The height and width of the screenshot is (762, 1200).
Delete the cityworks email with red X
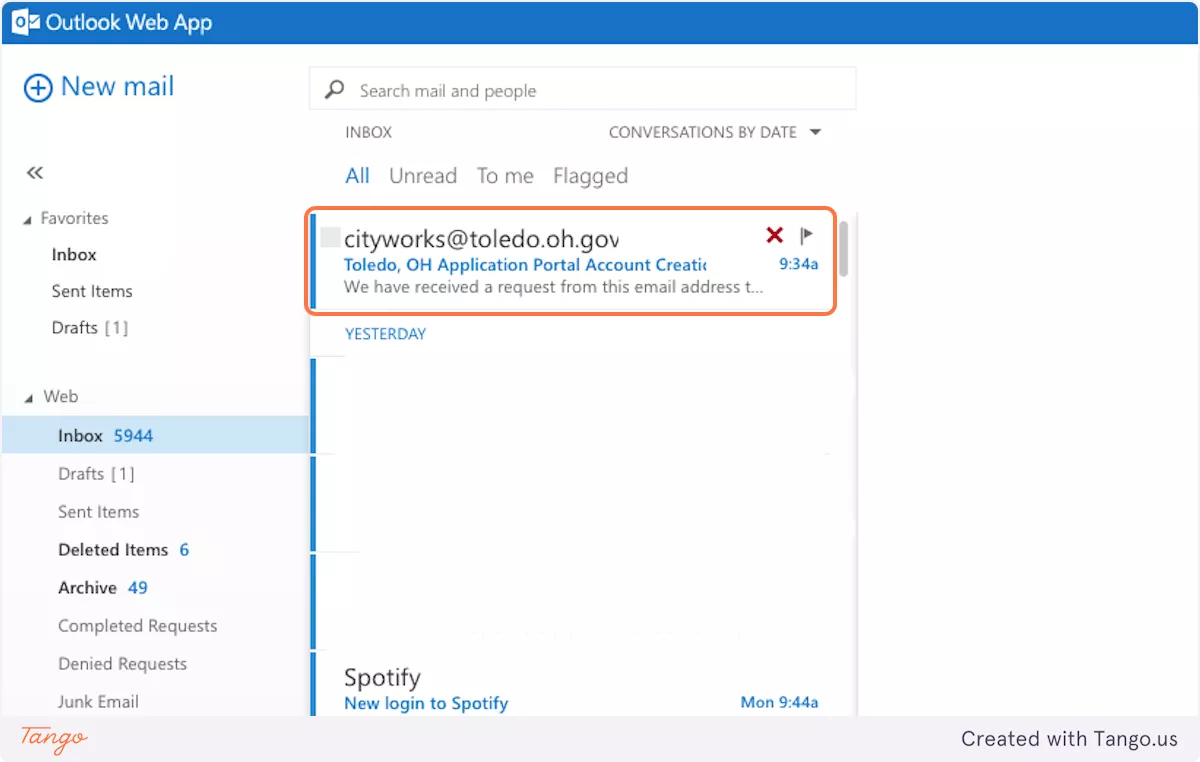click(x=774, y=235)
